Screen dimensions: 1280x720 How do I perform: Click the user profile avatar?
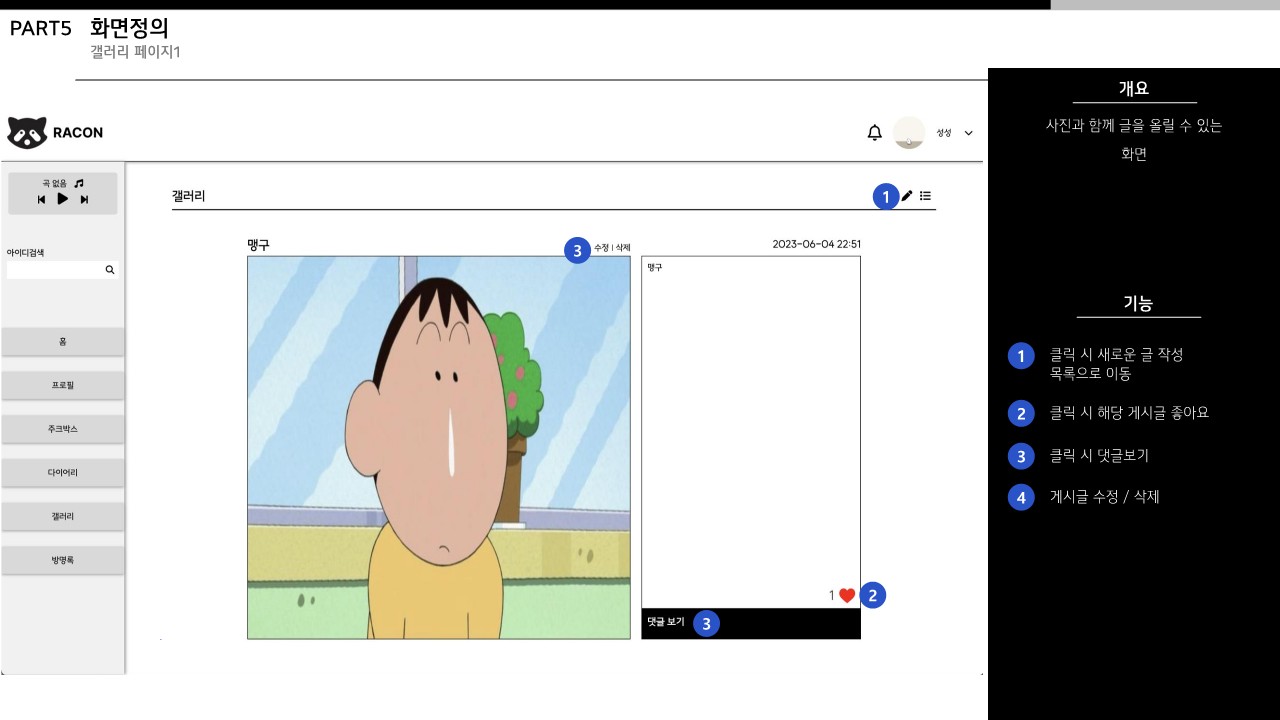click(909, 133)
